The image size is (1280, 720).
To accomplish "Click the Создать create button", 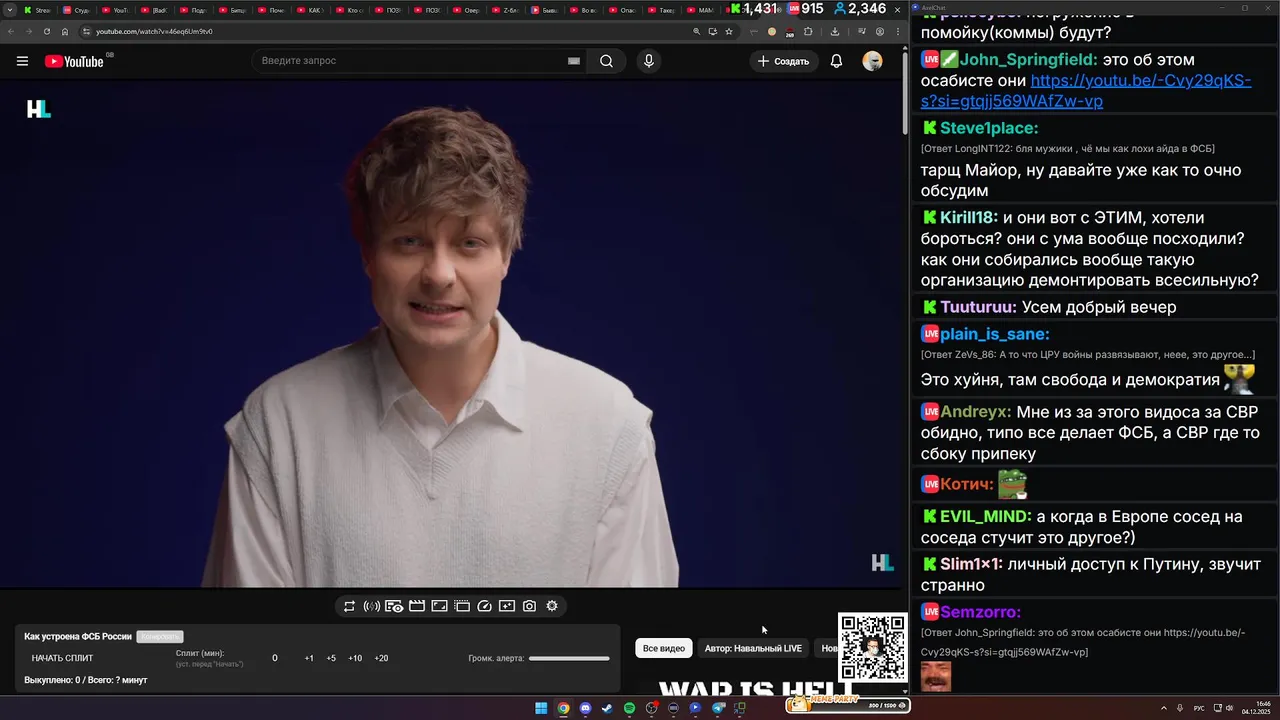I will coord(784,61).
